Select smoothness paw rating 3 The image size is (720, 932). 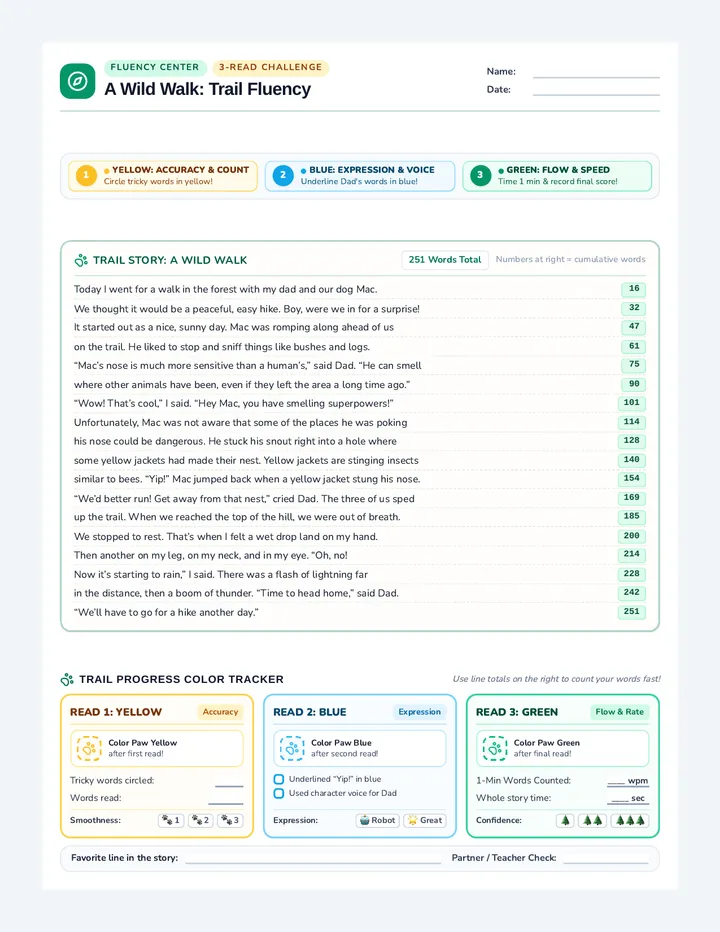point(231,820)
